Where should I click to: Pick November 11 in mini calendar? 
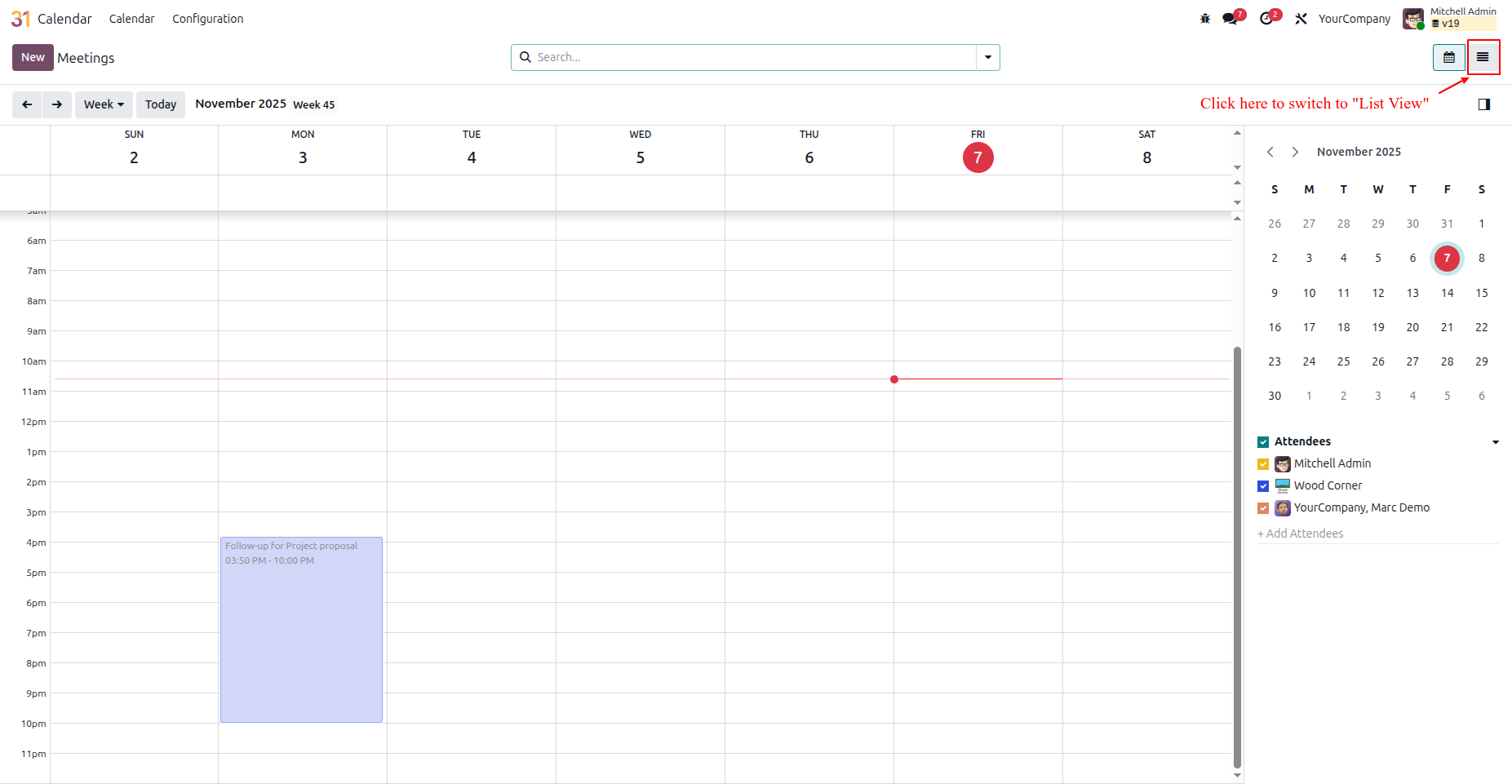coord(1343,293)
